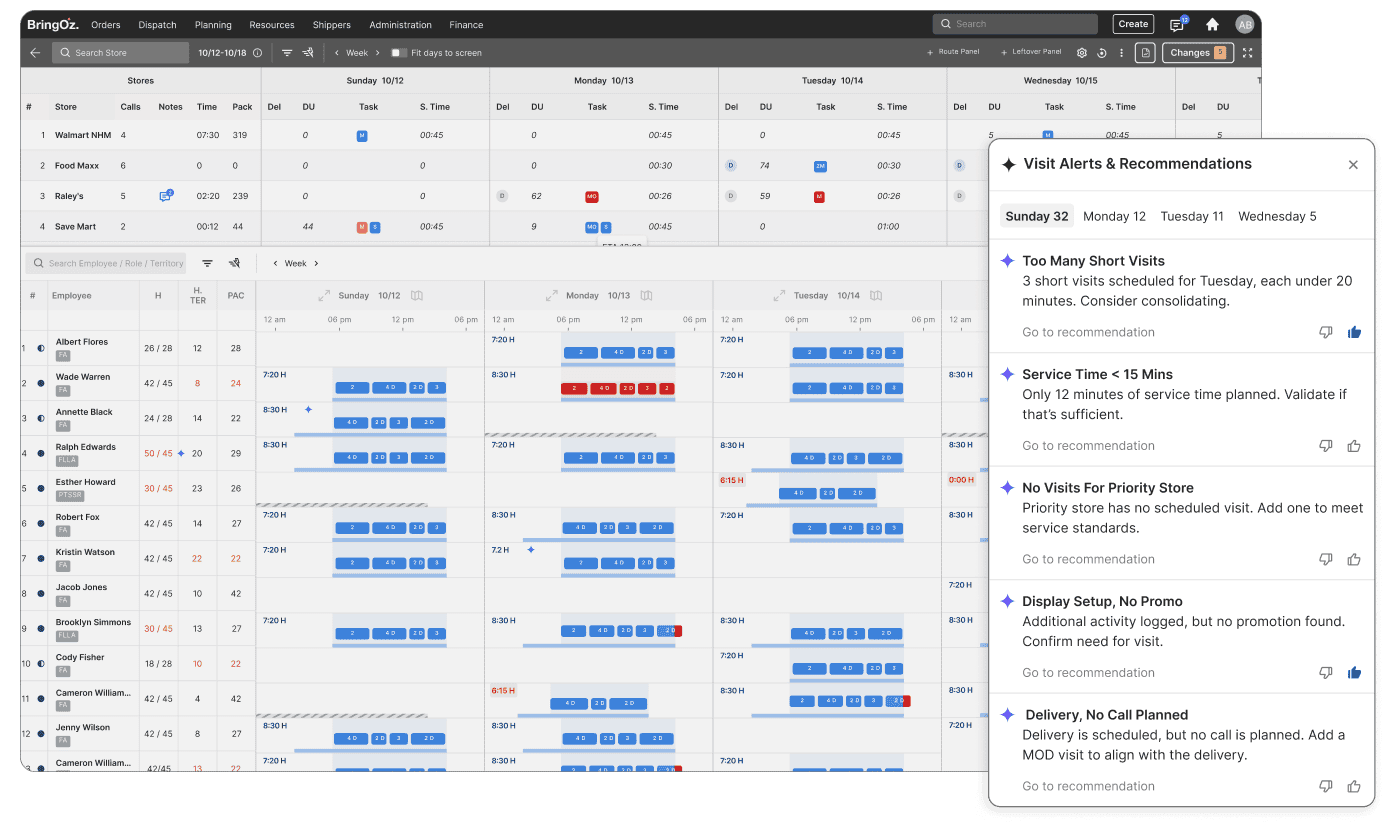Click the history refresh icon beside the gear

point(1101,53)
